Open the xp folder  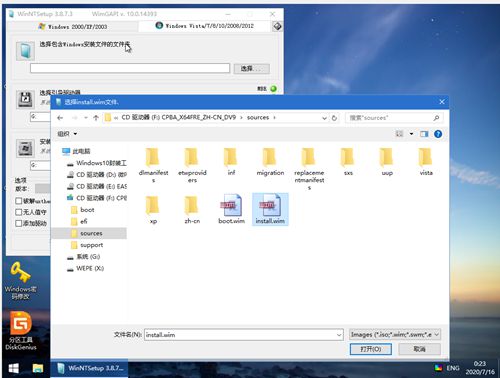153,210
